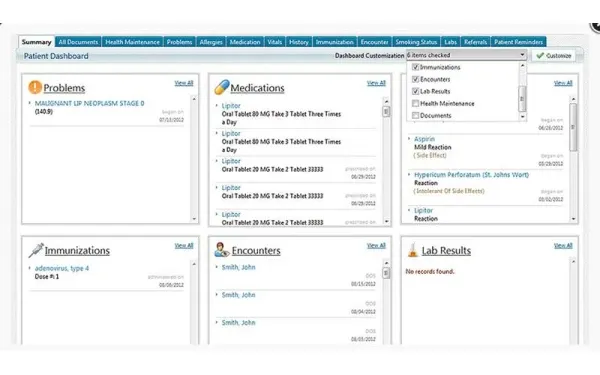Select the Immunization tab
This screenshot has height=375, width=600.
[x=334, y=42]
